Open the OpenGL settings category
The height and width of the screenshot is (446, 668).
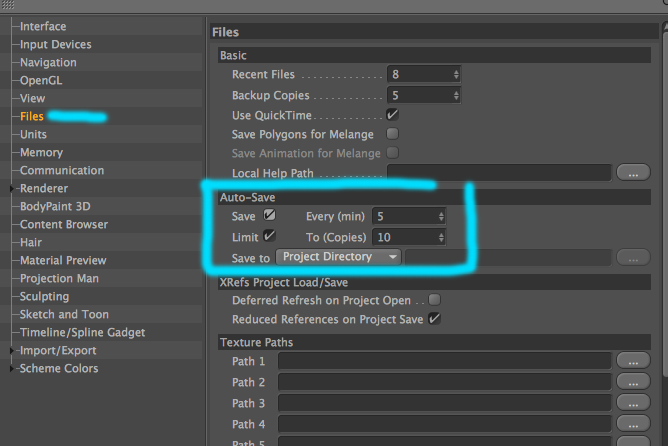point(41,80)
